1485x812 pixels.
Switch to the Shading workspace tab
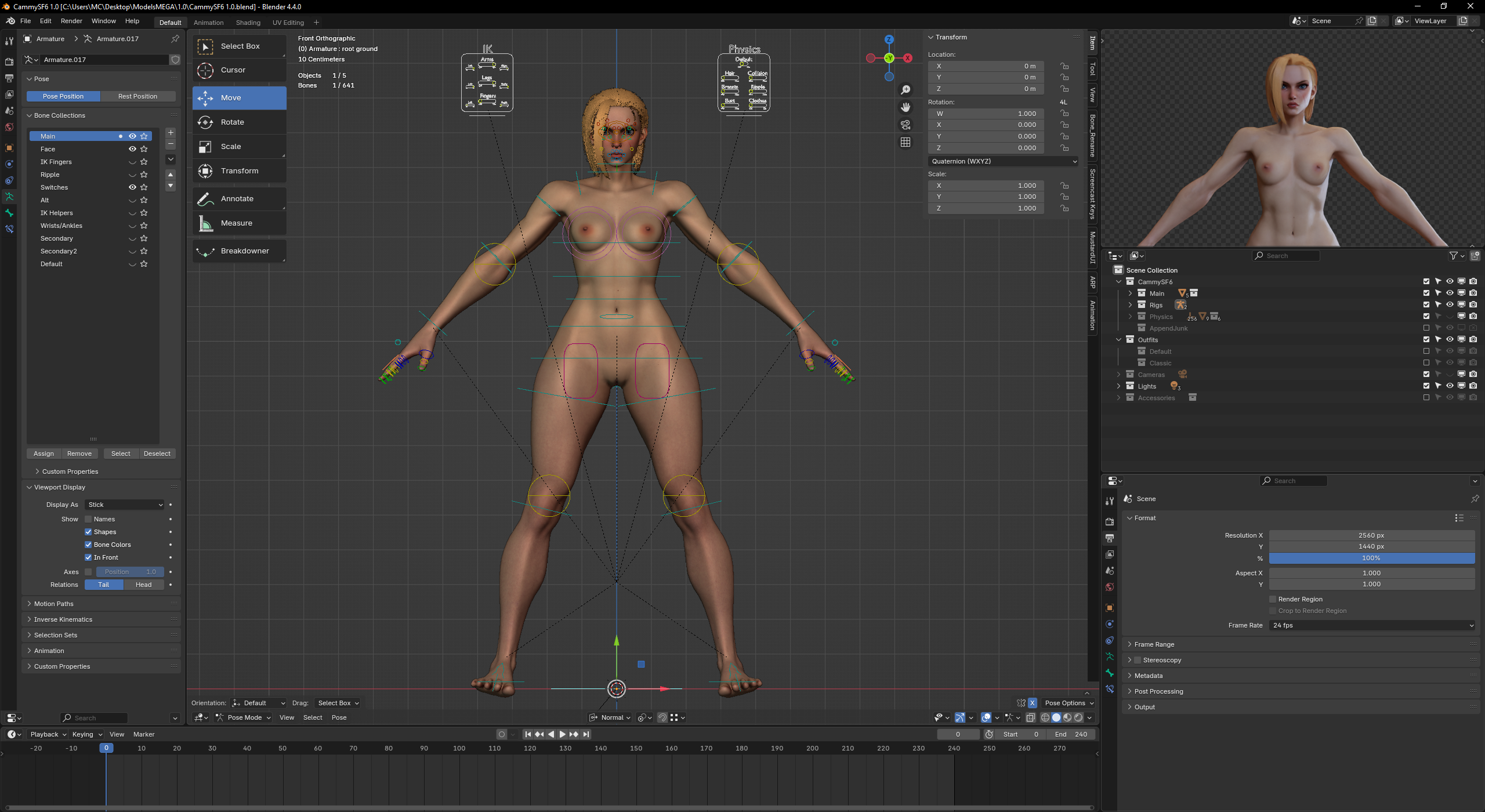248,23
